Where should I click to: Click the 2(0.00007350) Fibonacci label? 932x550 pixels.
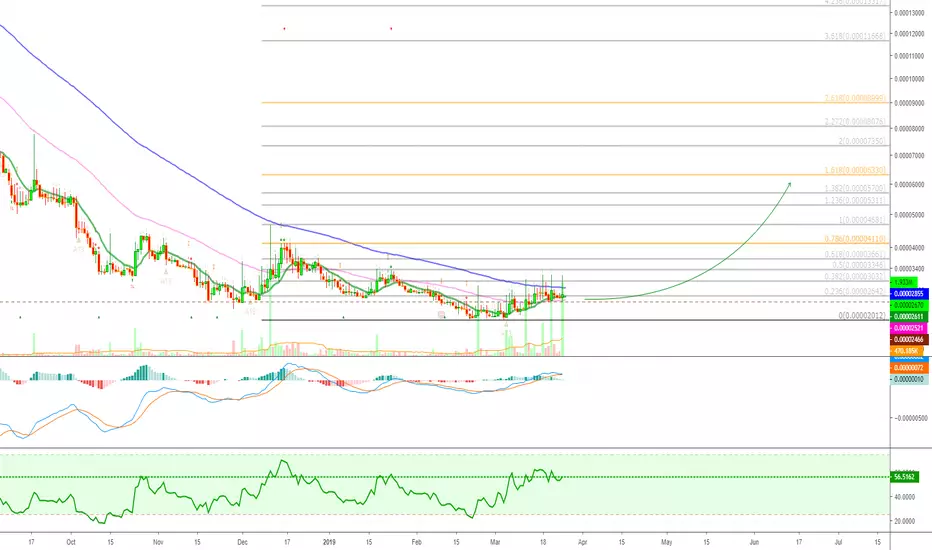(x=862, y=141)
